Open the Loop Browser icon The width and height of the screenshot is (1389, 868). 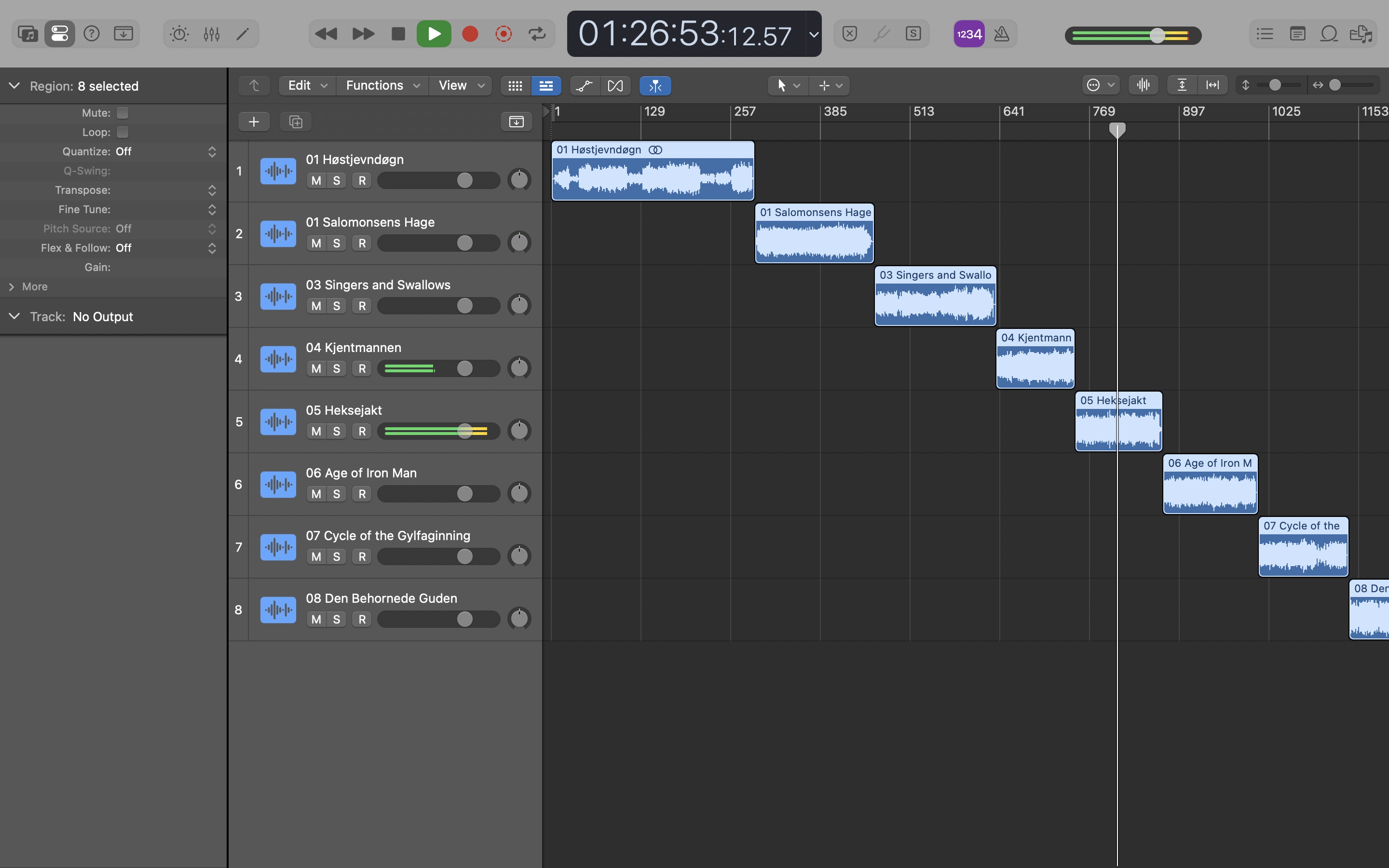(1329, 34)
